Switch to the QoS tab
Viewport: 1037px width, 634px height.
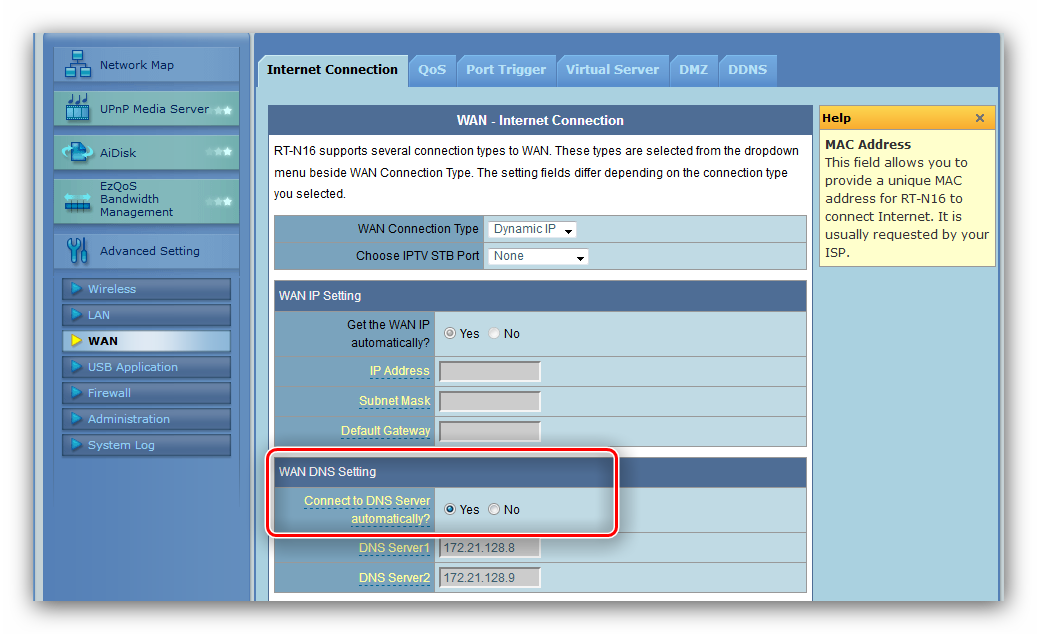point(432,70)
